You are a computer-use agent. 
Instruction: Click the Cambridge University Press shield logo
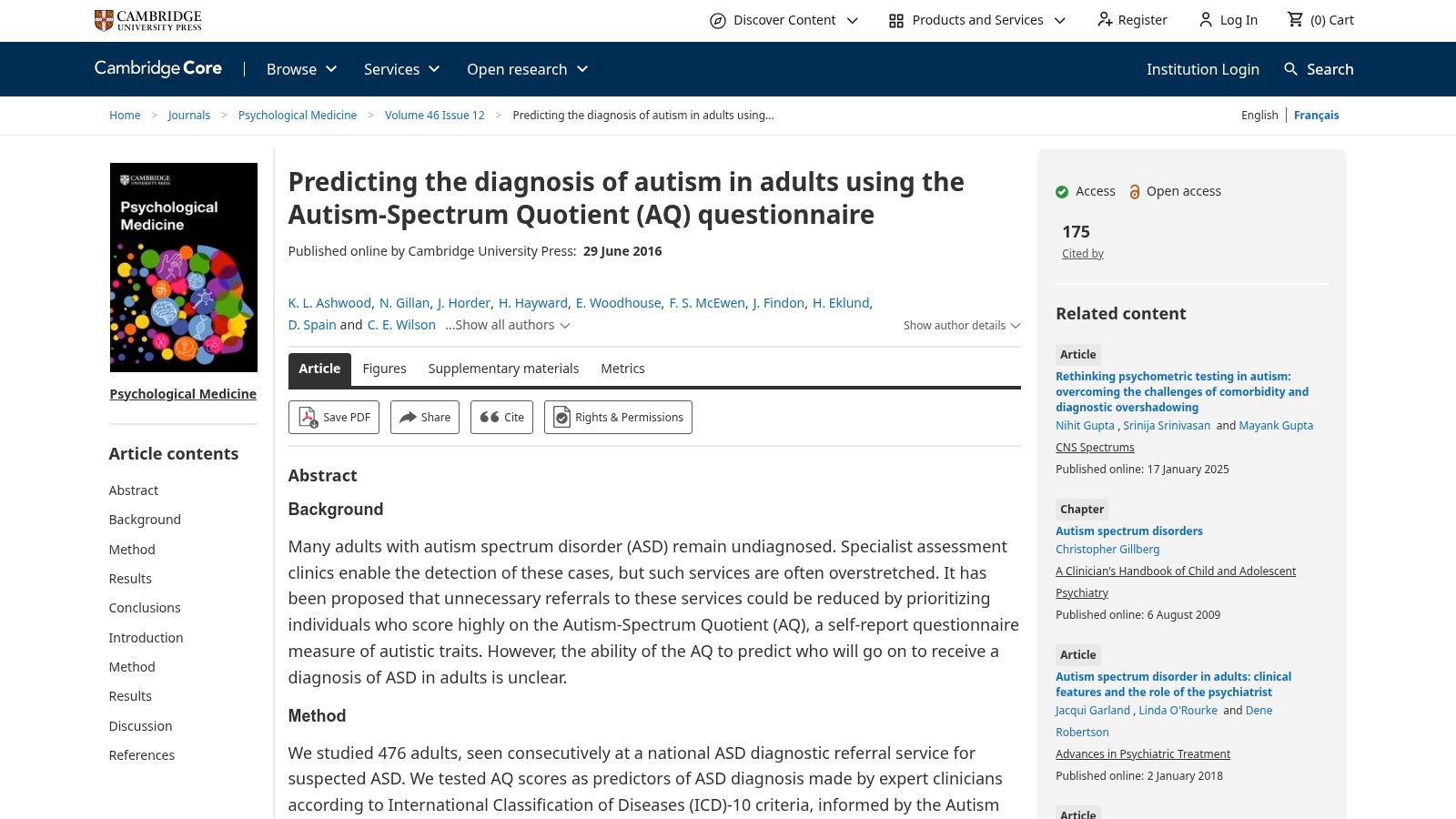tap(100, 19)
